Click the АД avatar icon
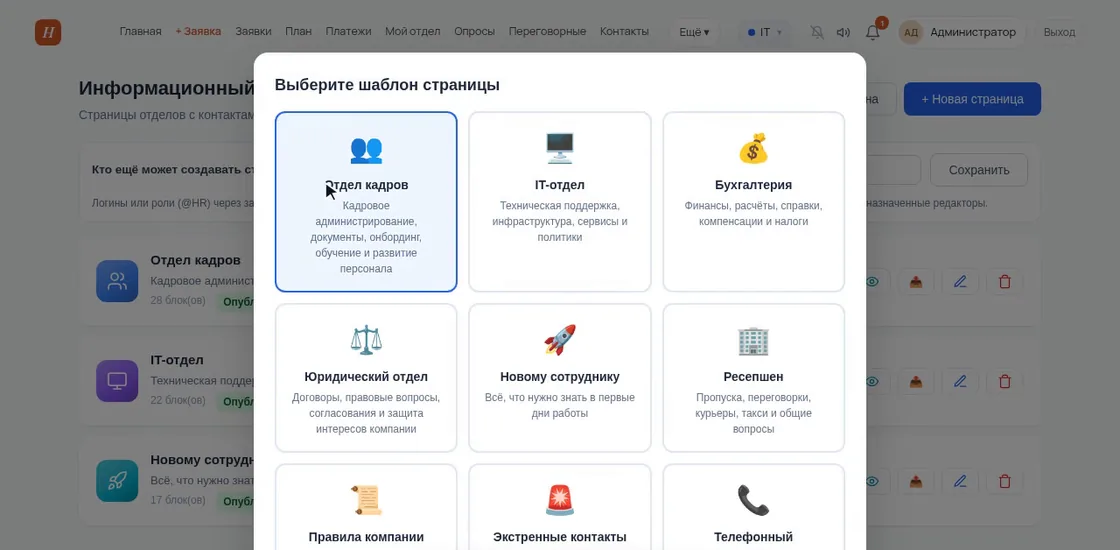This screenshot has width=1120, height=550. pyautogui.click(x=911, y=32)
